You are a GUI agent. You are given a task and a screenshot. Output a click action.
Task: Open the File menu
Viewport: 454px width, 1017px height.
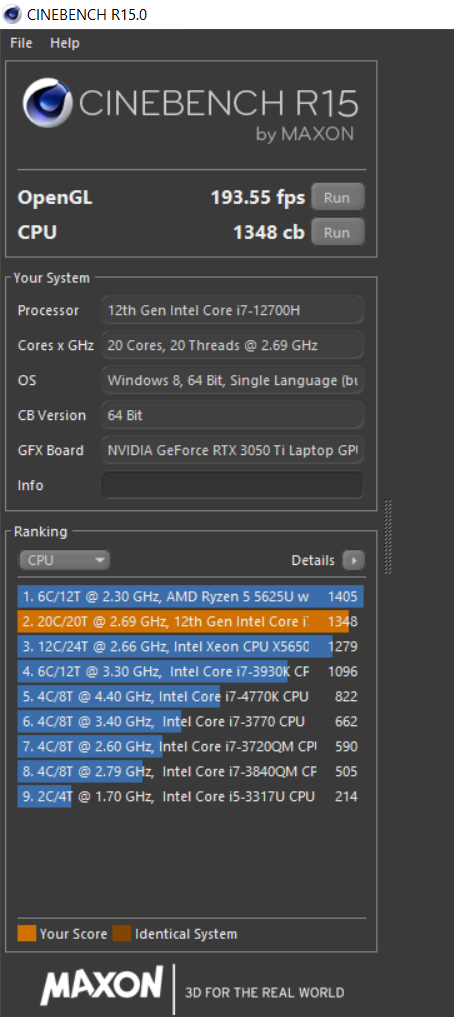tap(21, 43)
